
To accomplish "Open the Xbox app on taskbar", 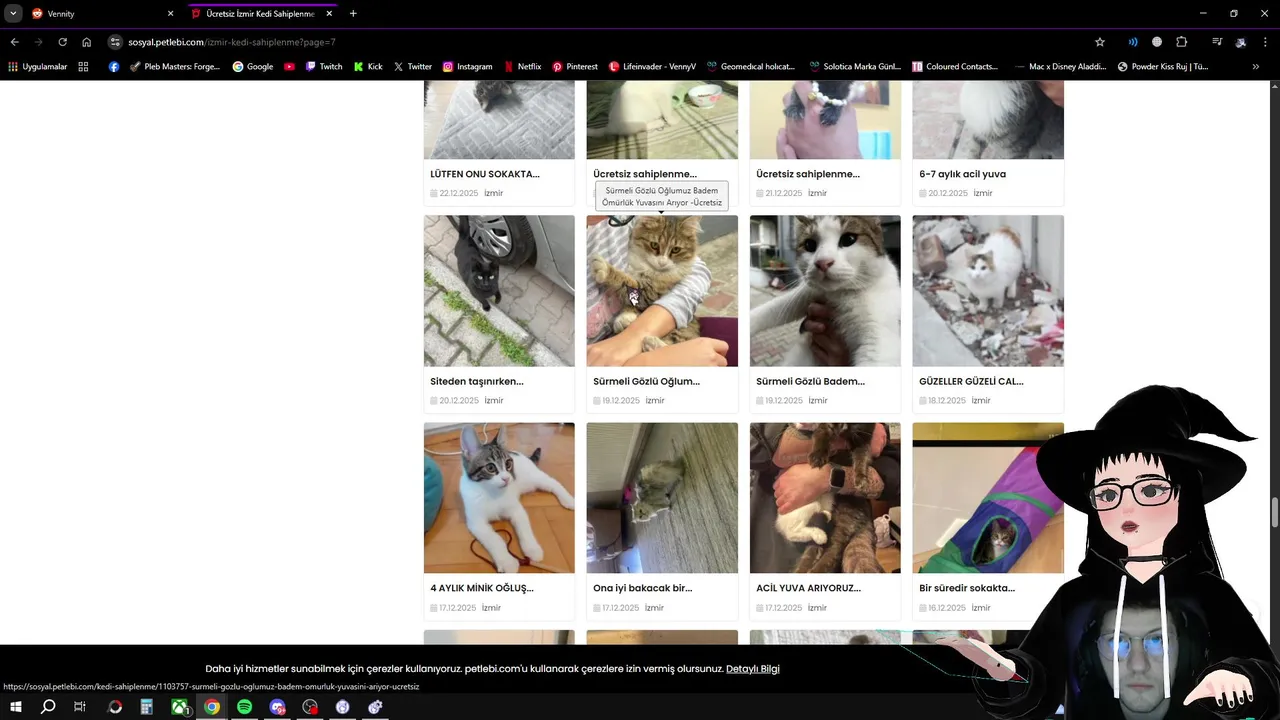I will (179, 707).
